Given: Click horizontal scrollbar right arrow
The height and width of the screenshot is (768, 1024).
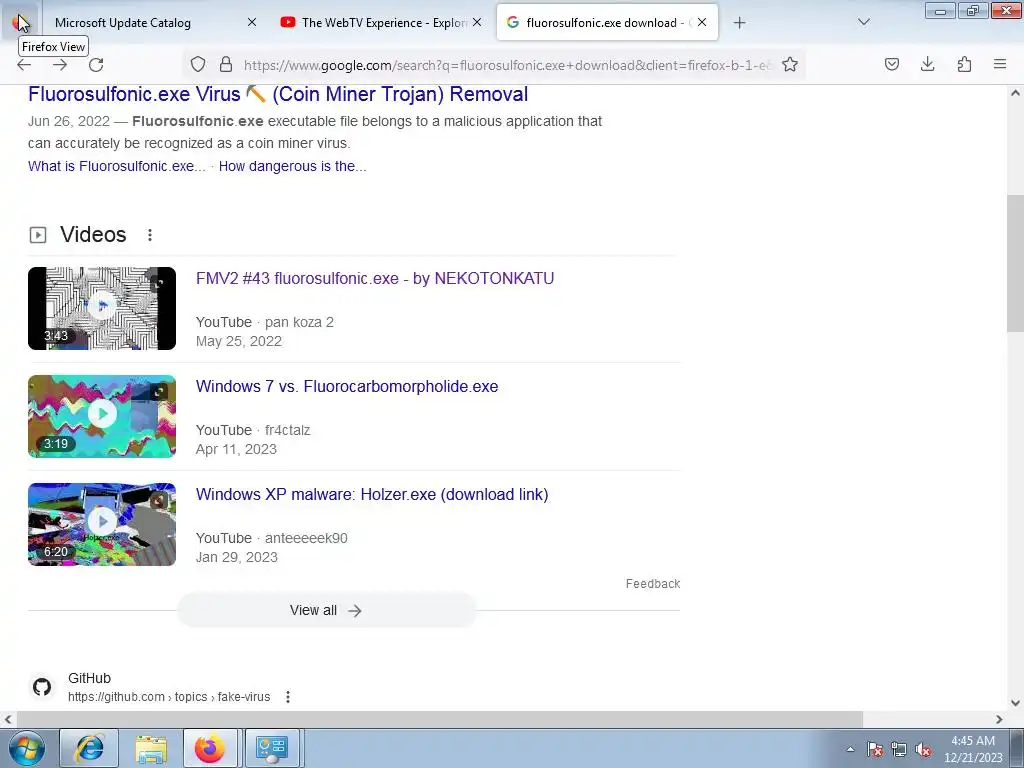Looking at the screenshot, I should point(999,719).
